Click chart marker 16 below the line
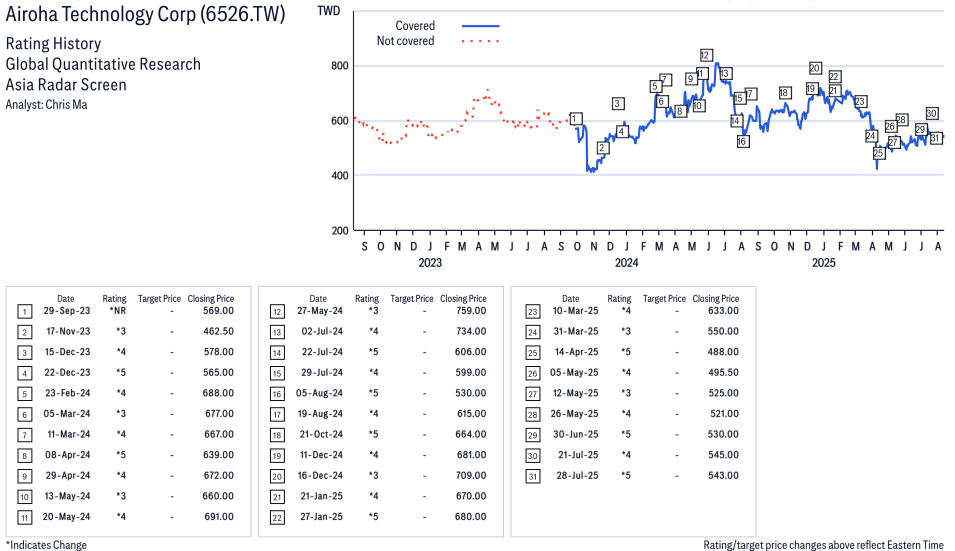This screenshot has height=551, width=955. click(742, 141)
